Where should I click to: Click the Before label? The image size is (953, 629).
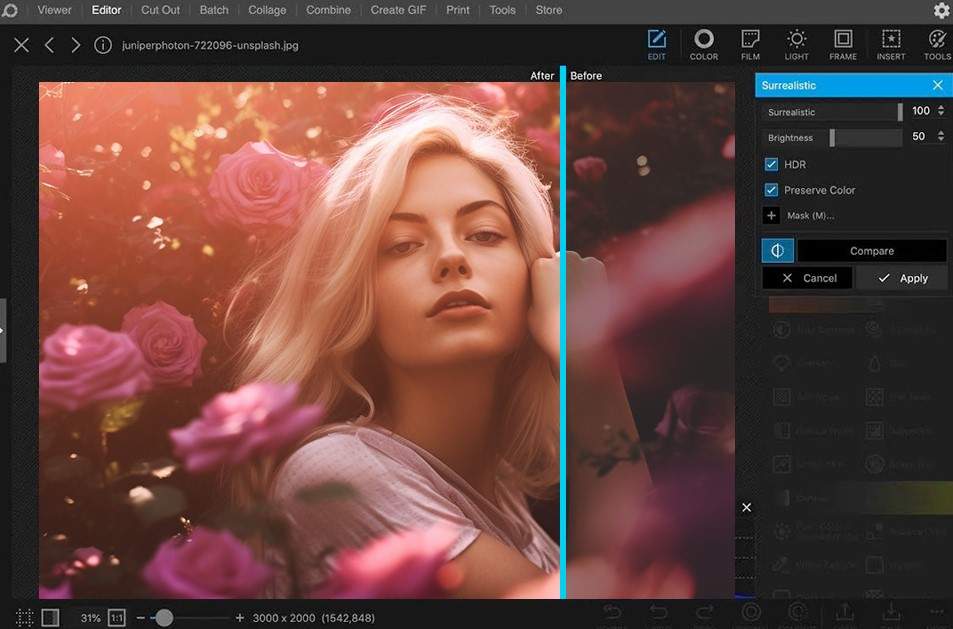586,75
